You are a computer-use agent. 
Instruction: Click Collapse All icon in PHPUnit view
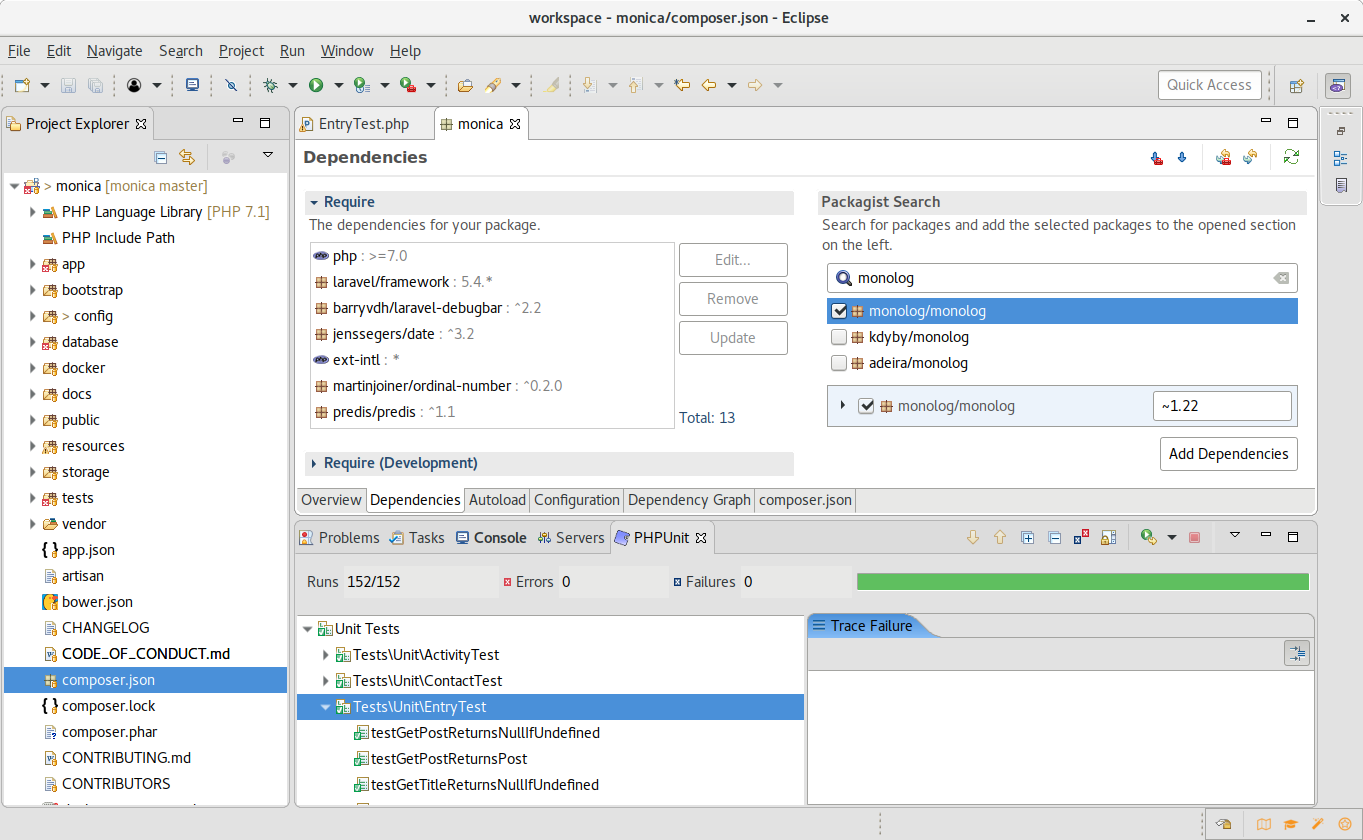click(x=1054, y=538)
